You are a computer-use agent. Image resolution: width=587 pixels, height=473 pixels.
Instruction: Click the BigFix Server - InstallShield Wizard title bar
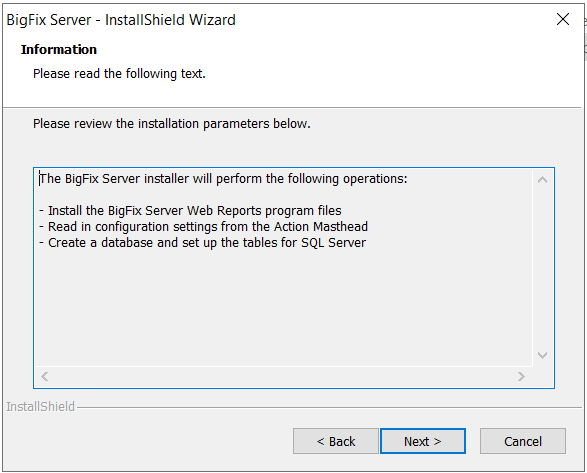pos(277,19)
